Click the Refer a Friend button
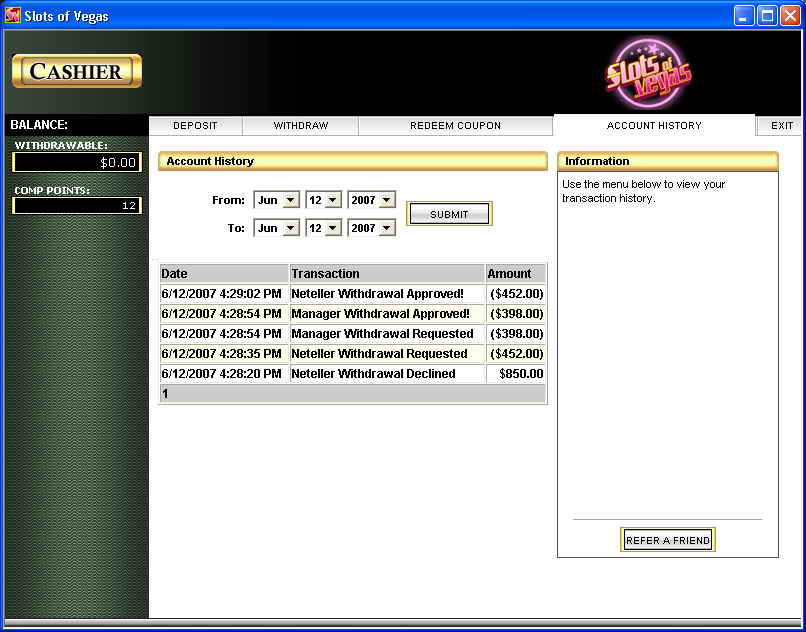The height and width of the screenshot is (632, 806). tap(668, 540)
